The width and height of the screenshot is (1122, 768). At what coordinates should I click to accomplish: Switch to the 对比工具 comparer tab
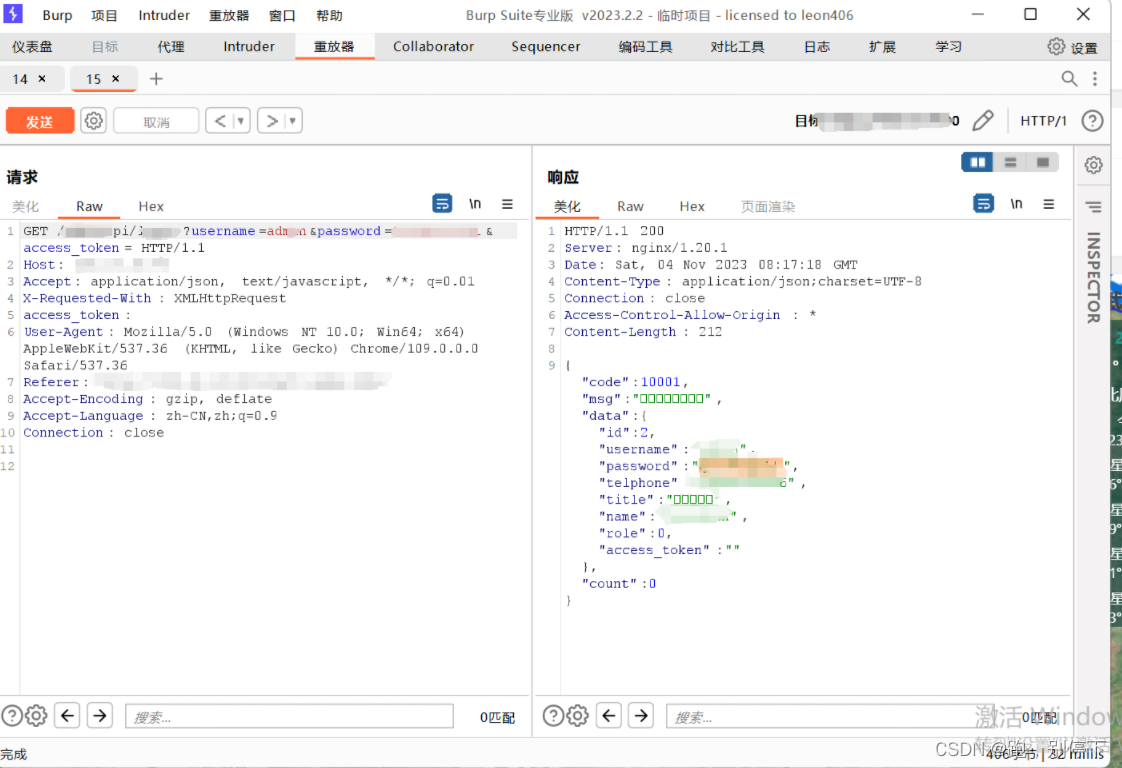(737, 47)
